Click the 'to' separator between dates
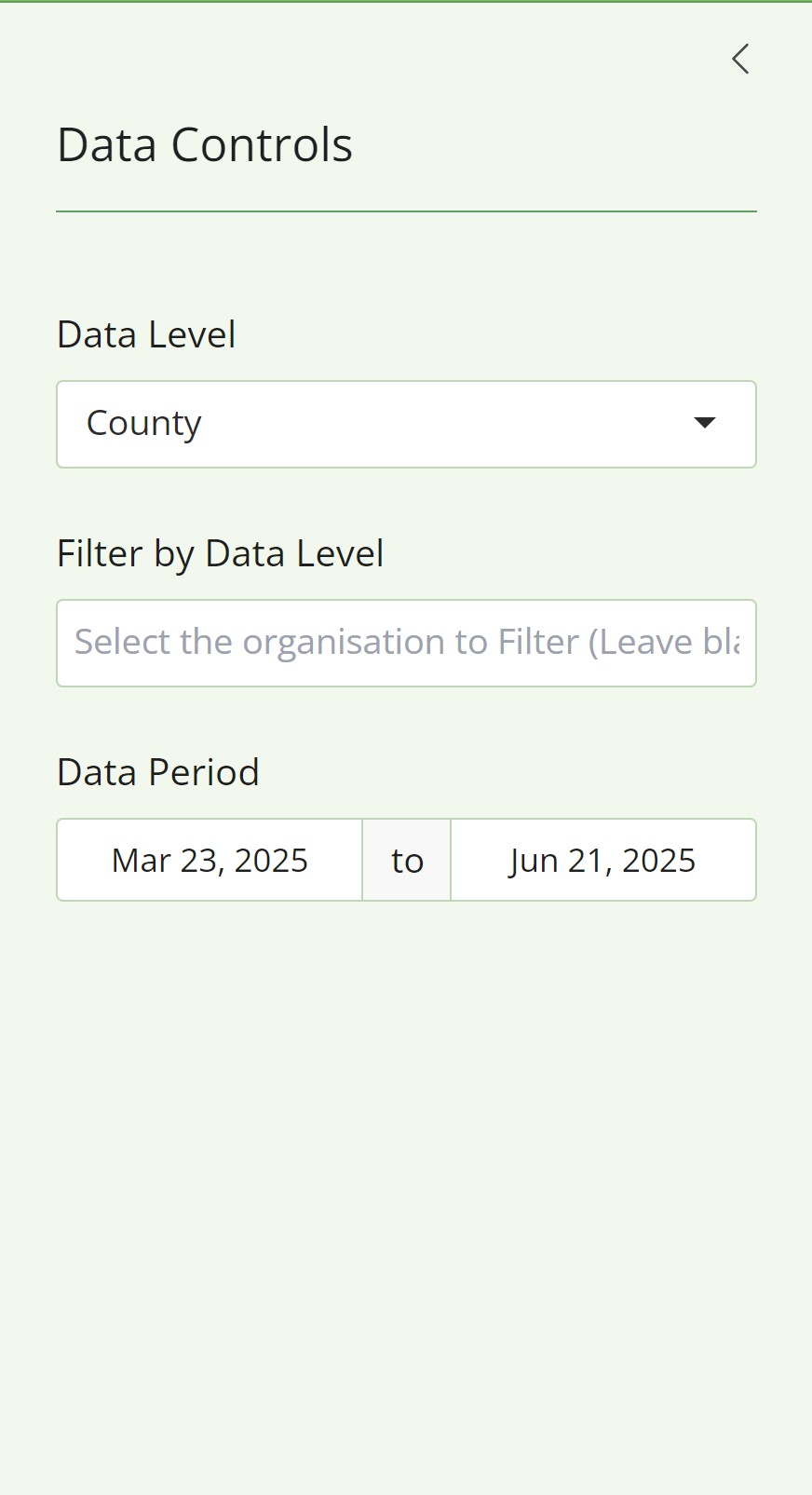The width and height of the screenshot is (812, 1495). 406,859
